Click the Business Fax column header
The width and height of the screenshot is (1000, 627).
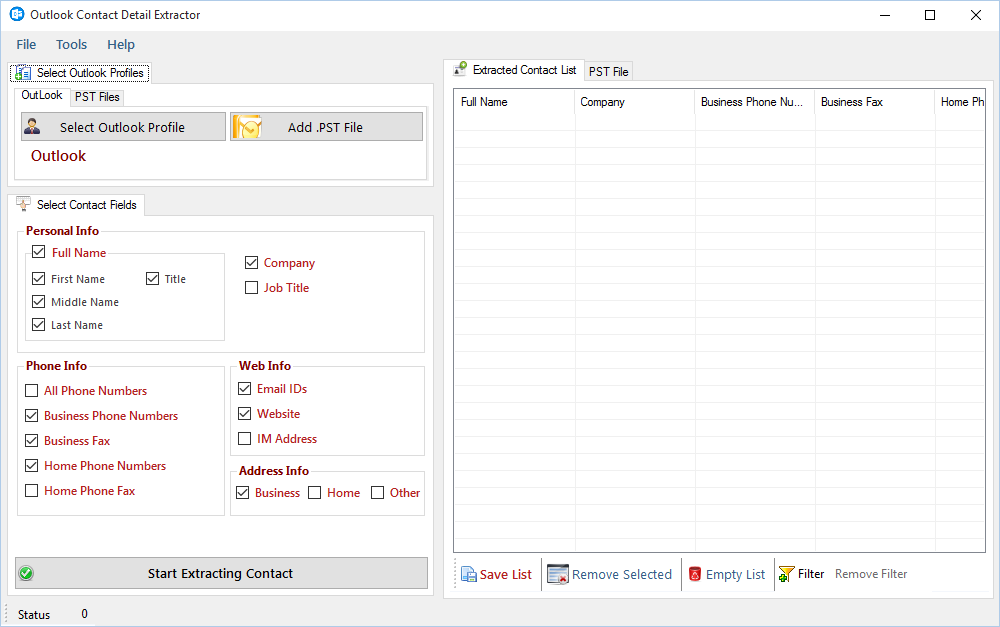pos(874,102)
